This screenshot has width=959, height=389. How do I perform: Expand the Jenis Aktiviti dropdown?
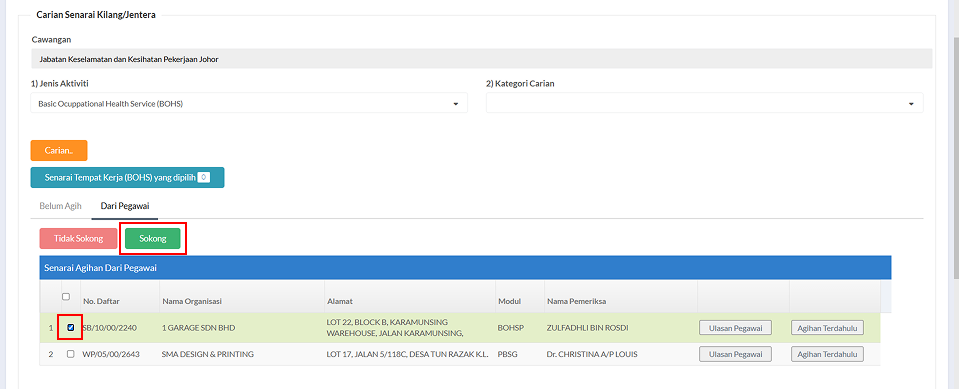(249, 103)
